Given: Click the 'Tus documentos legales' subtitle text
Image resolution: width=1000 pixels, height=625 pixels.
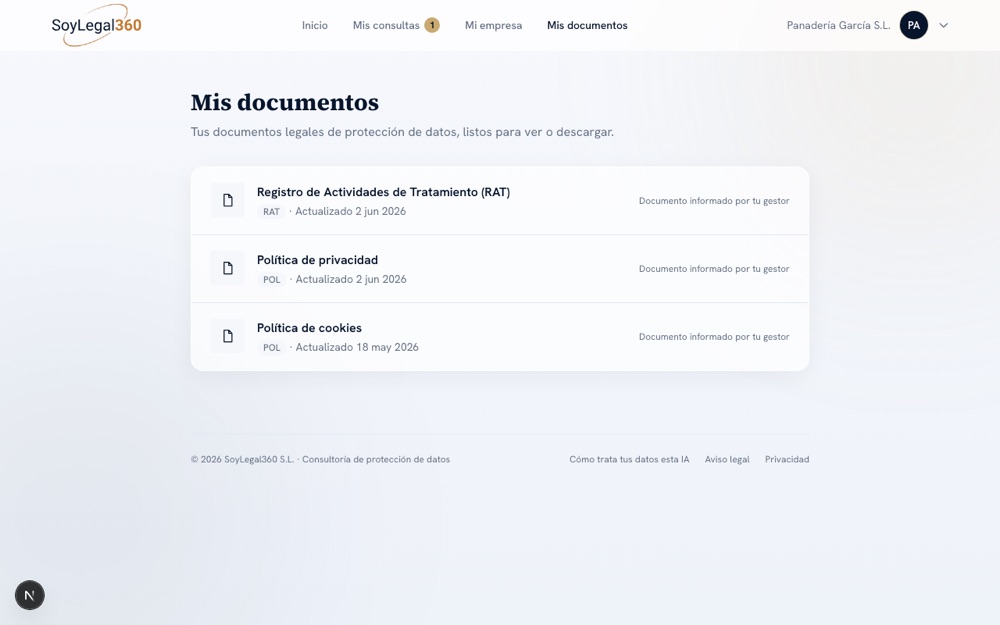Looking at the screenshot, I should point(402,132).
